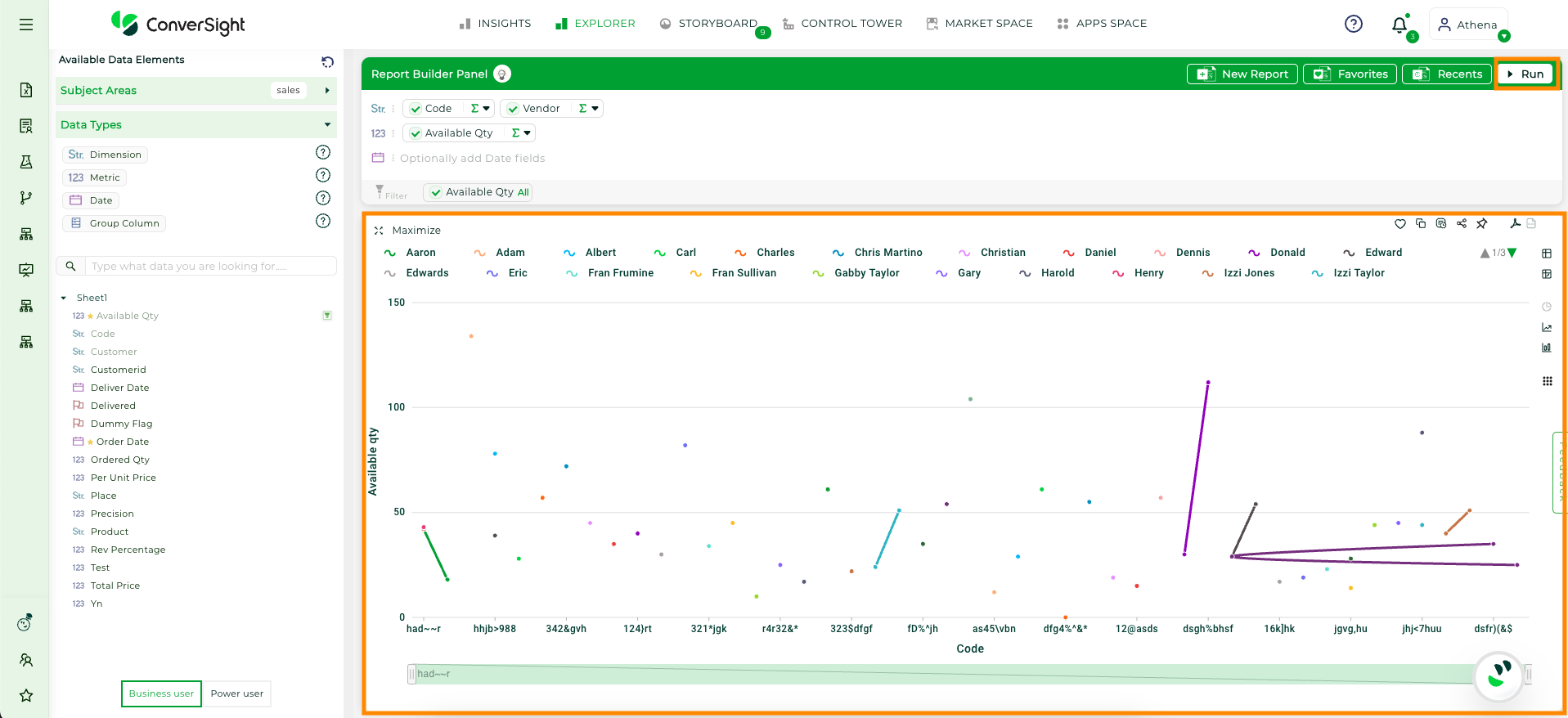Expand the Data Types dropdown
This screenshot has width=1568, height=718.
[x=327, y=124]
